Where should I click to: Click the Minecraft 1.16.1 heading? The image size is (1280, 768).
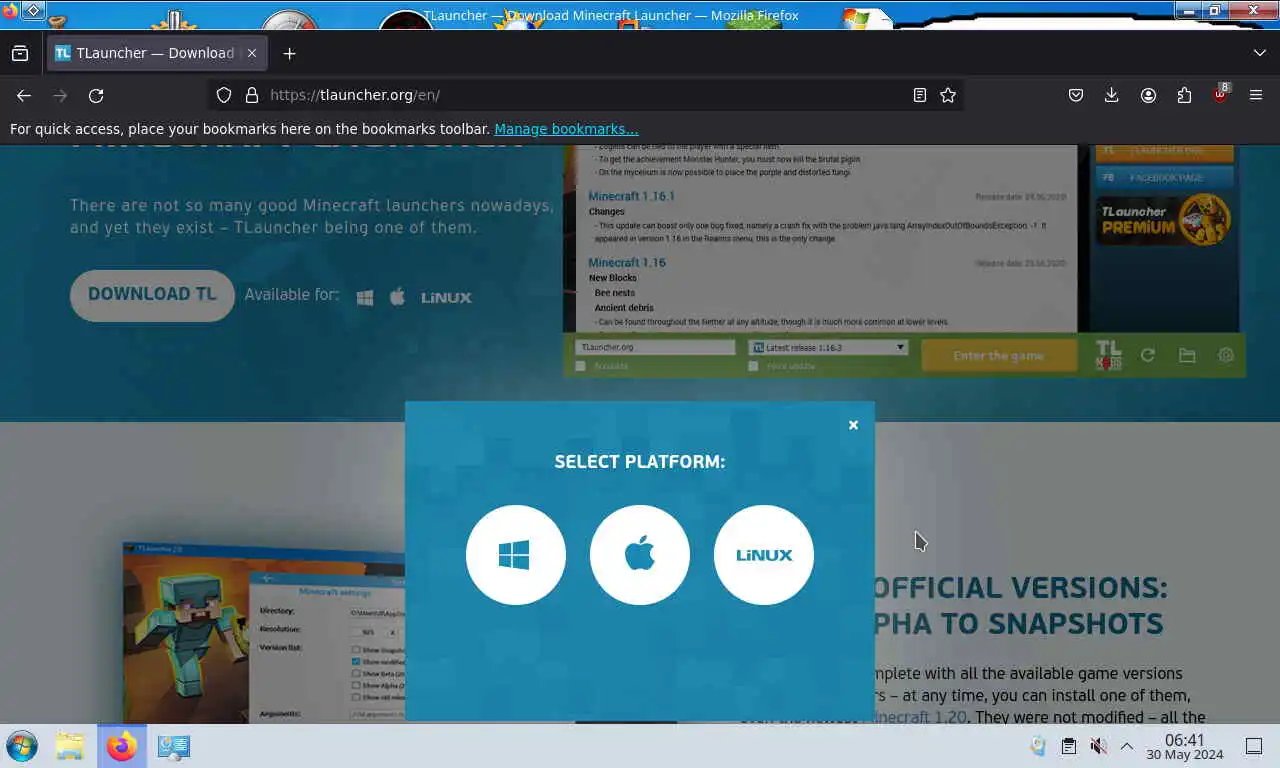[632, 196]
